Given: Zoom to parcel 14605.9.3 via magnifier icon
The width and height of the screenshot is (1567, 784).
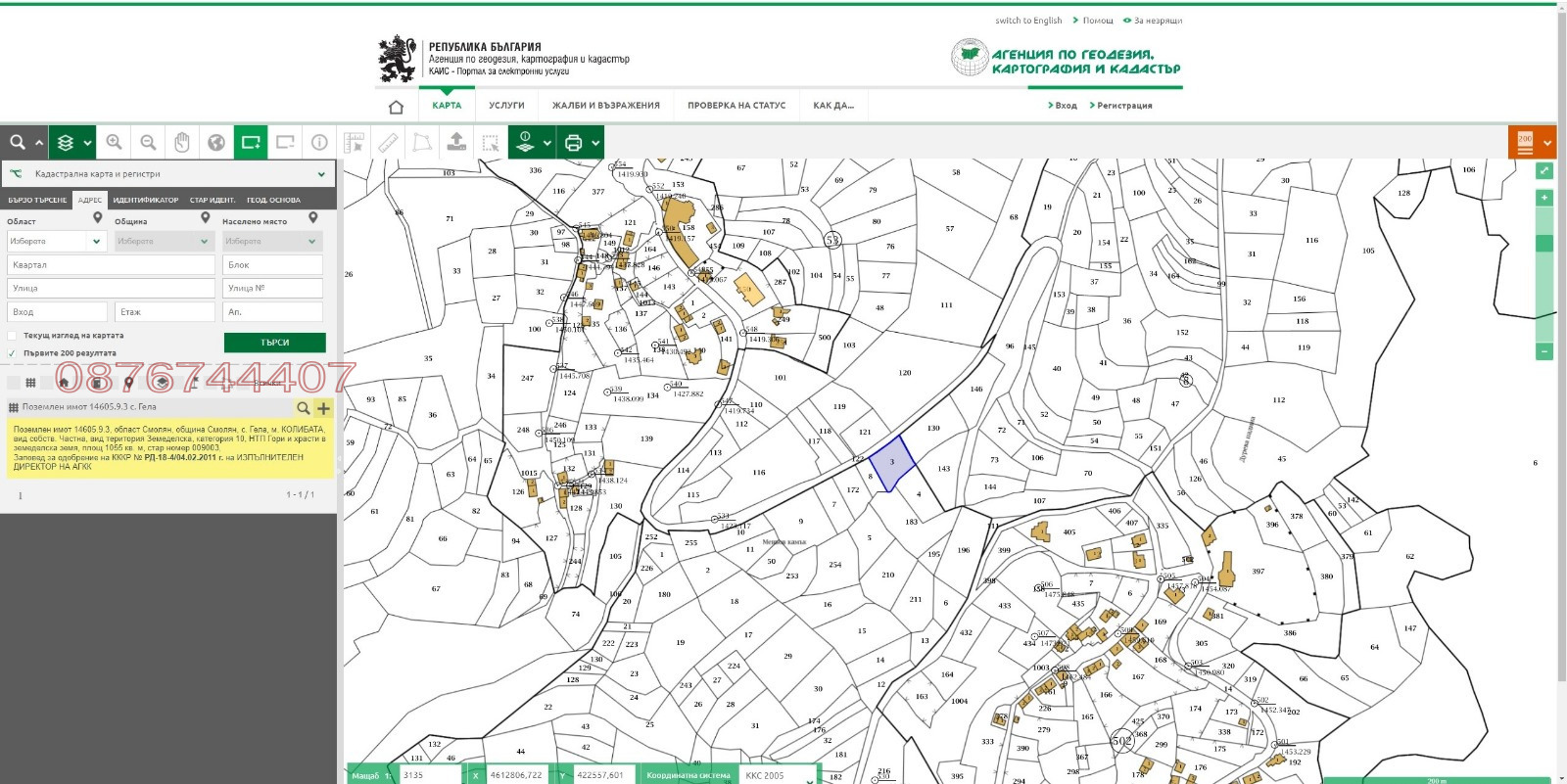Looking at the screenshot, I should coord(304,408).
